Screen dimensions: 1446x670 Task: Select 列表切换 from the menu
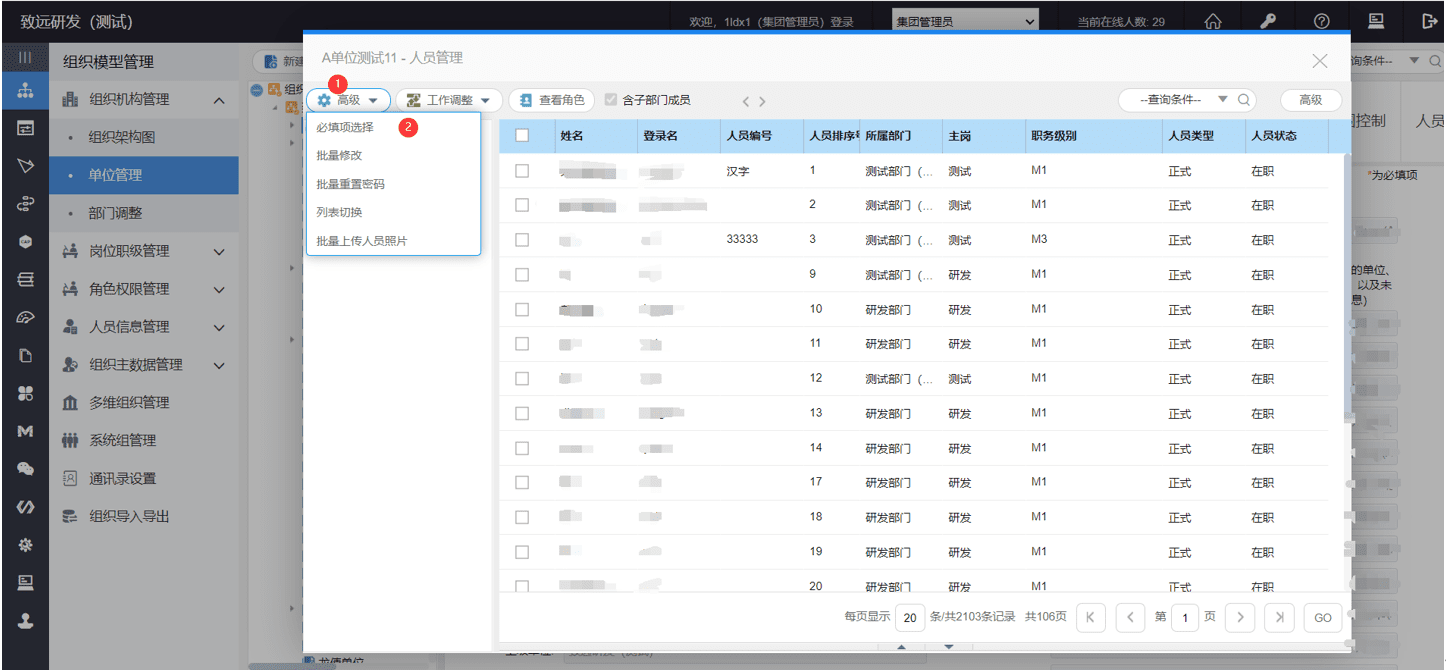(339, 213)
